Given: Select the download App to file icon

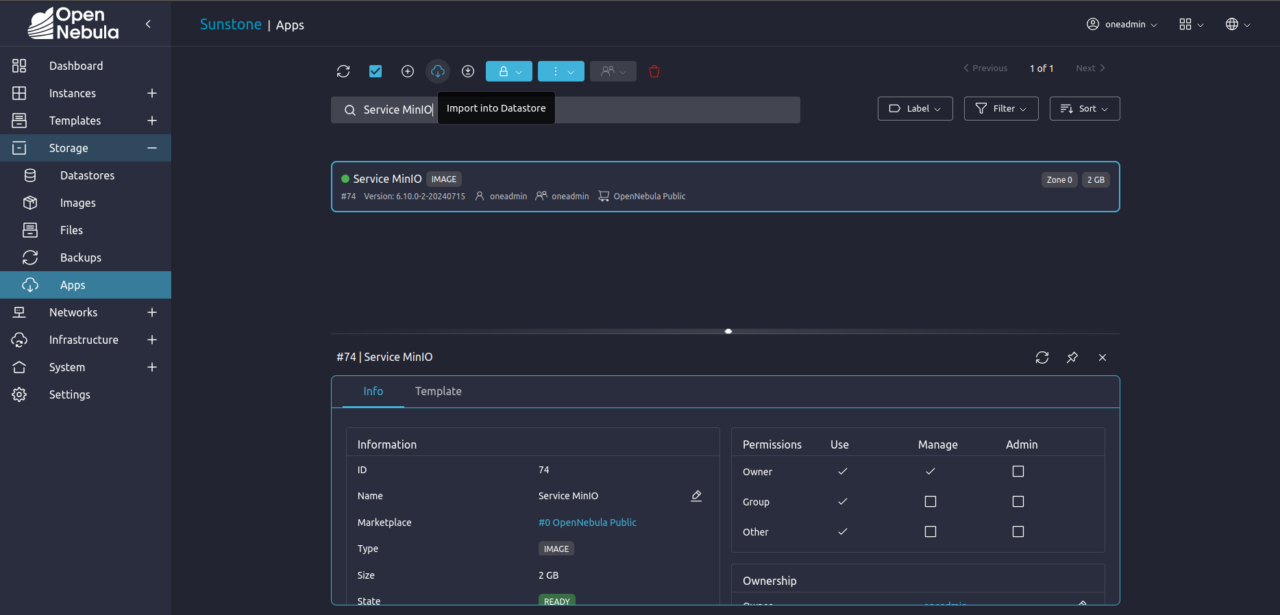Looking at the screenshot, I should pyautogui.click(x=468, y=71).
